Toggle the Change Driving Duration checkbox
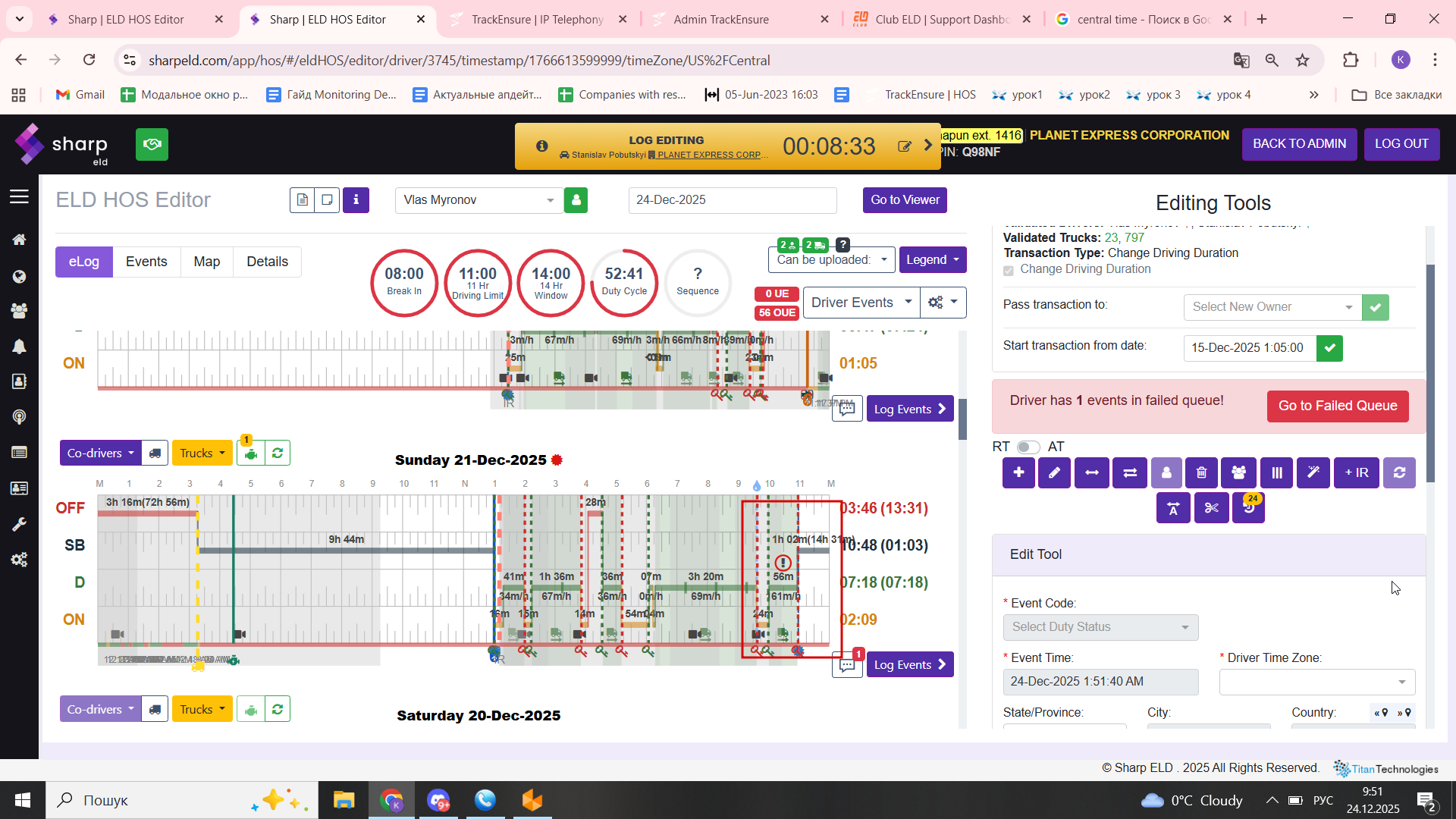This screenshot has width=1456, height=819. coord(1009,270)
